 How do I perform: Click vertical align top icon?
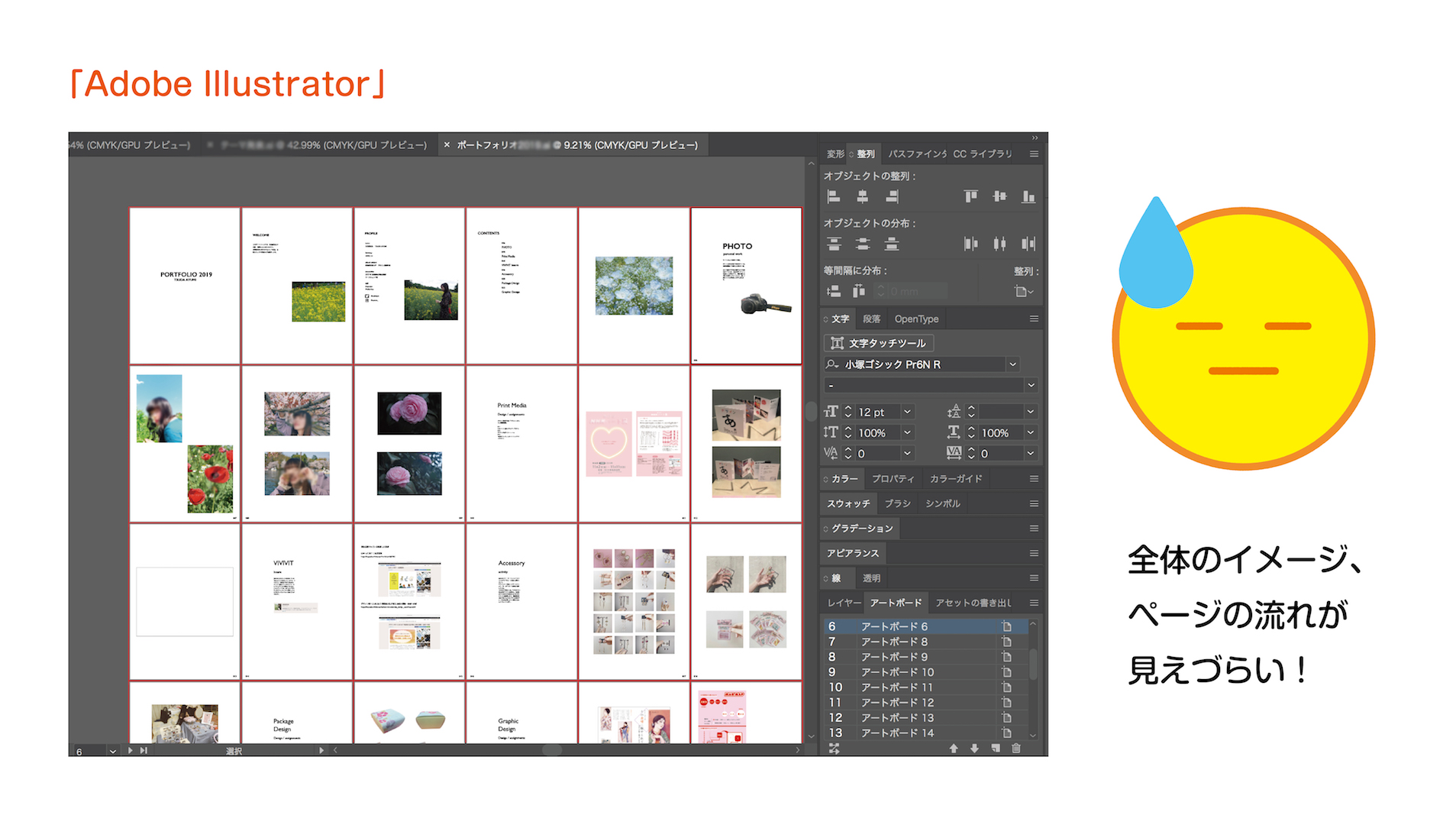click(970, 197)
